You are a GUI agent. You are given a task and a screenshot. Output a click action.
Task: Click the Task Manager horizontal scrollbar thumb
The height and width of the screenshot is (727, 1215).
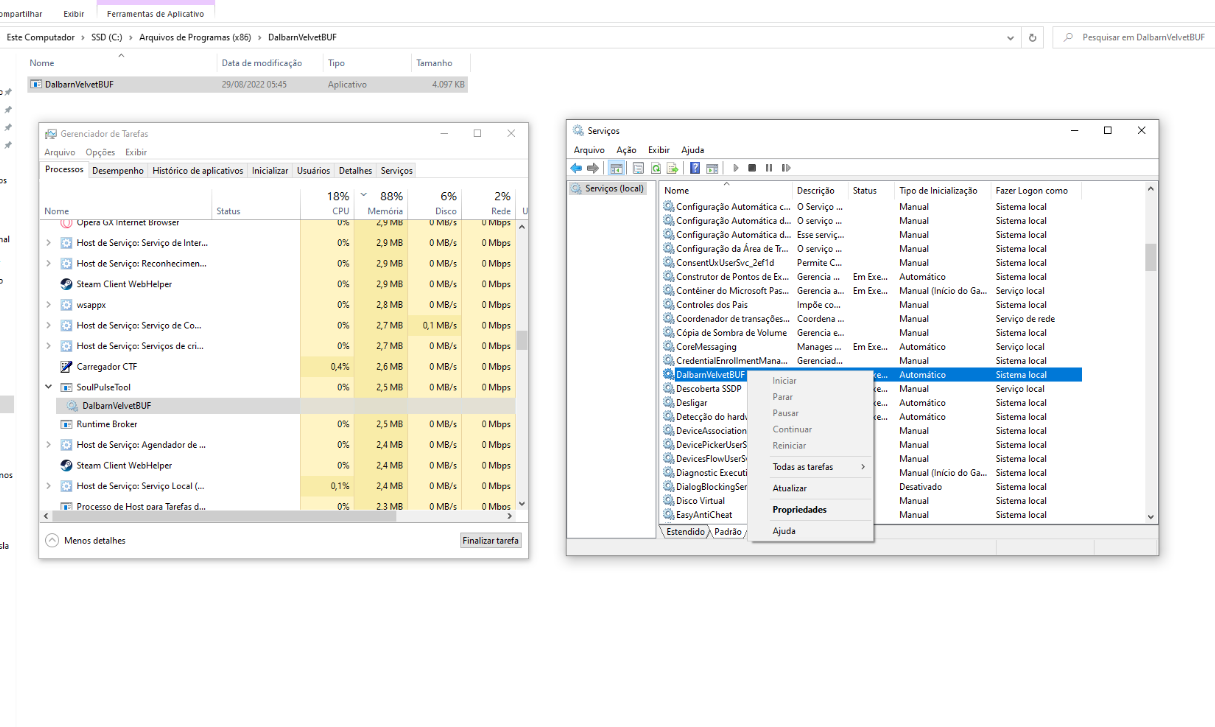coord(225,516)
